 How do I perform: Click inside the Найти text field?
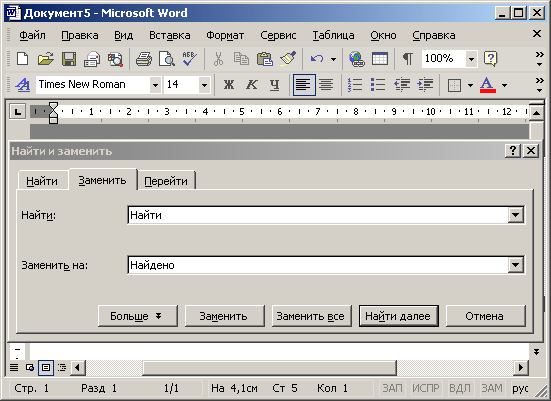[318, 215]
